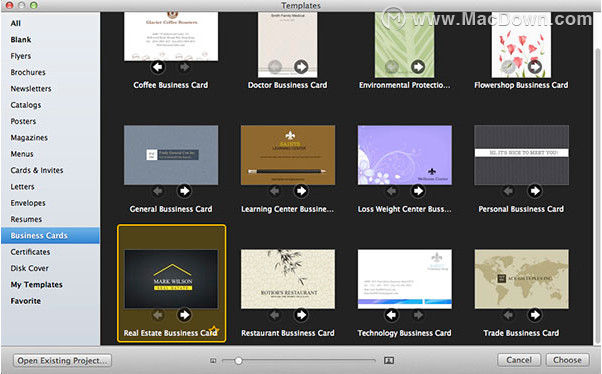The width and height of the screenshot is (602, 374).
Task: Click the Choose button
Action: (x=567, y=360)
